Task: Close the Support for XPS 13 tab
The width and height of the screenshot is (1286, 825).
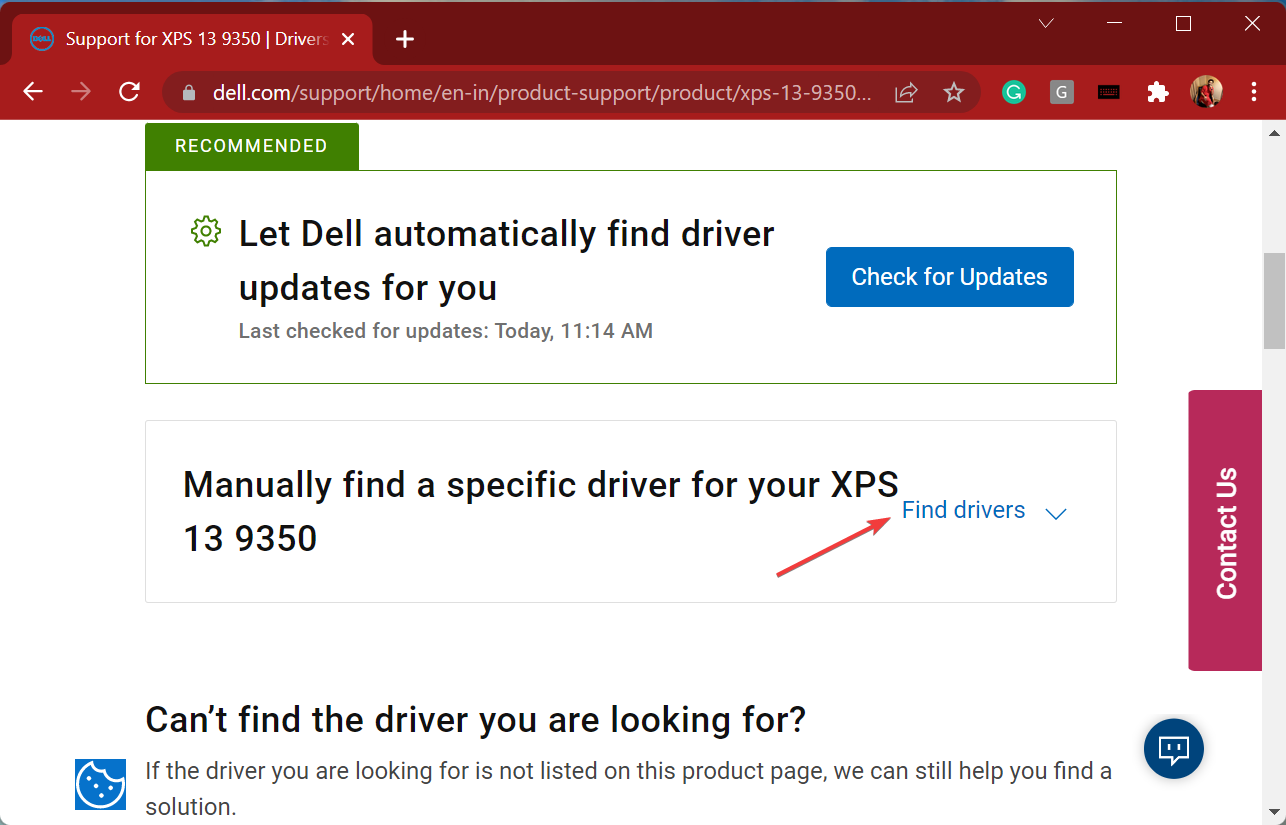Action: [348, 39]
